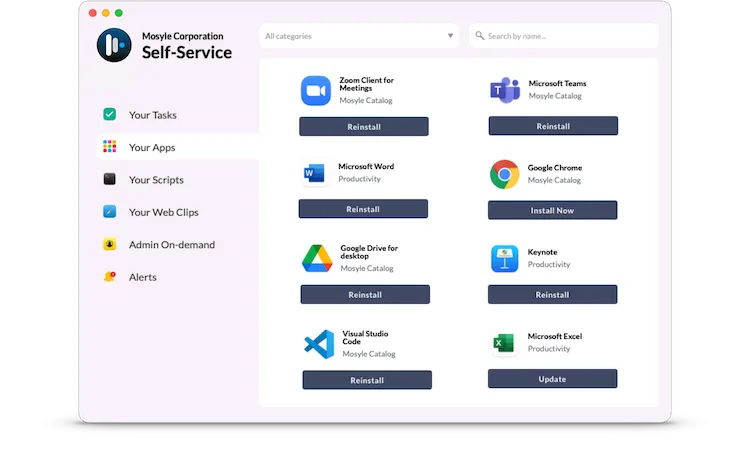Click the Microsoft Excel app icon
This screenshot has height=472, width=750.
click(504, 343)
